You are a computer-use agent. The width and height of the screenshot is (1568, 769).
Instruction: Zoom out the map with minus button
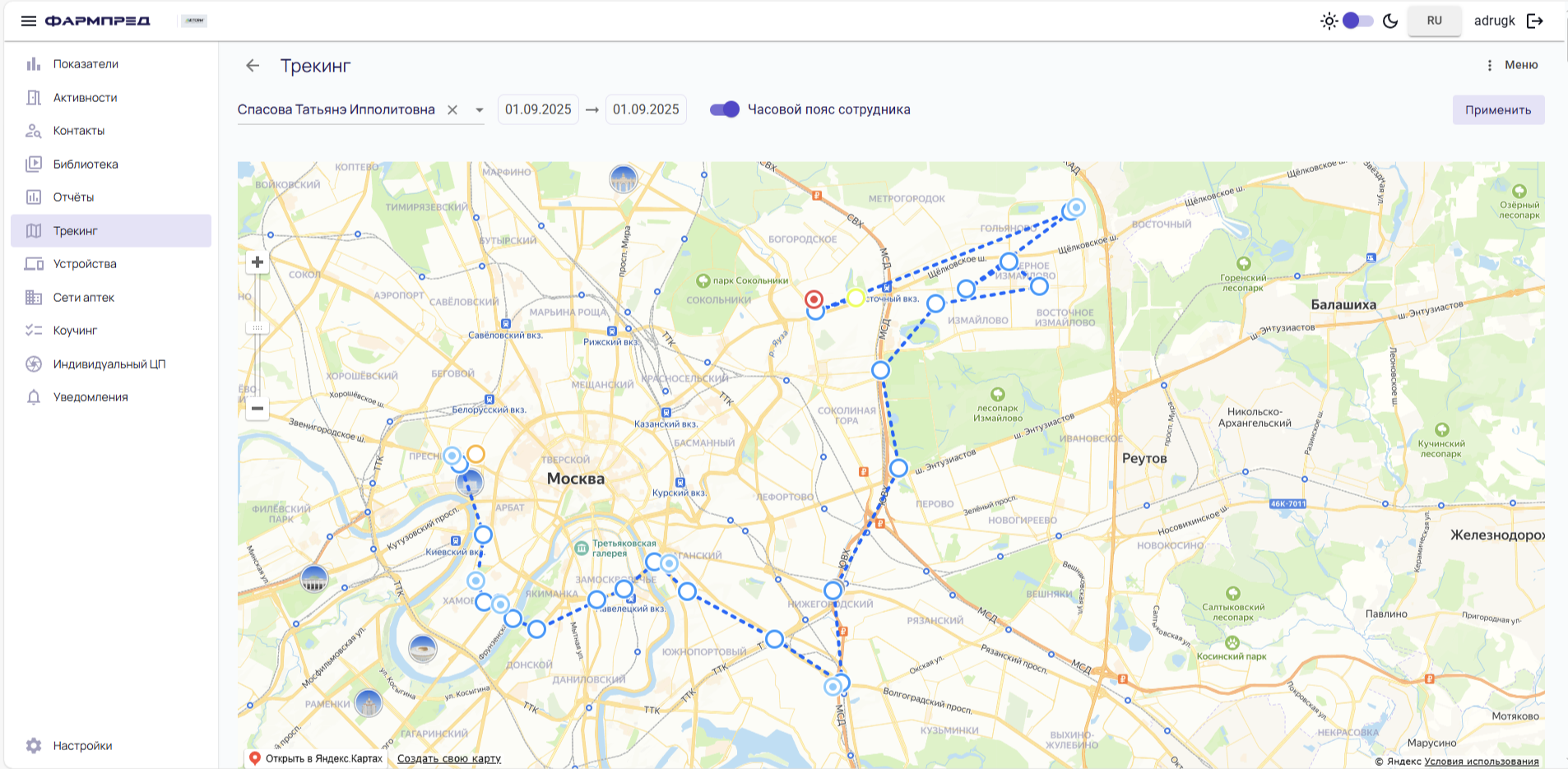[x=257, y=408]
